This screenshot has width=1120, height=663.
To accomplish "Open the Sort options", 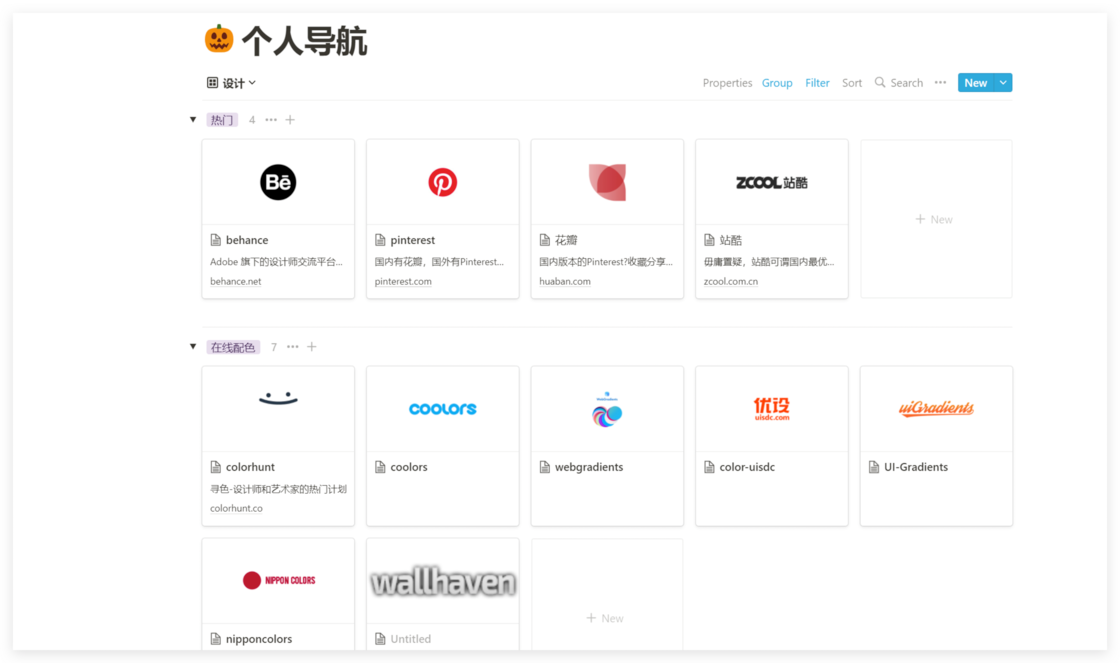I will [852, 83].
